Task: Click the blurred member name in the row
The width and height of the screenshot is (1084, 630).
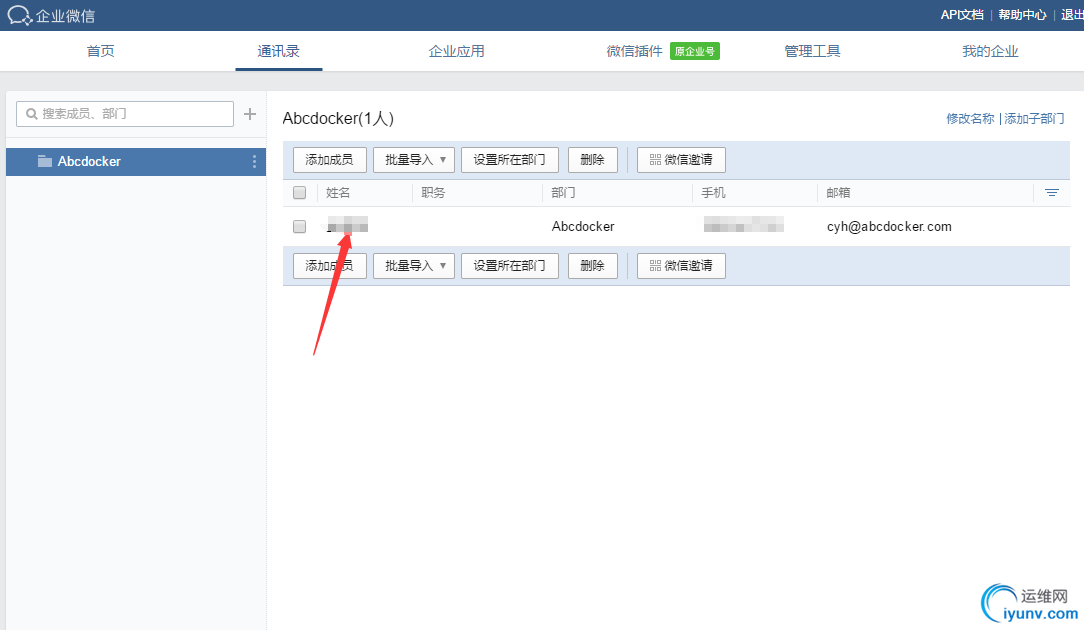Action: coord(347,225)
